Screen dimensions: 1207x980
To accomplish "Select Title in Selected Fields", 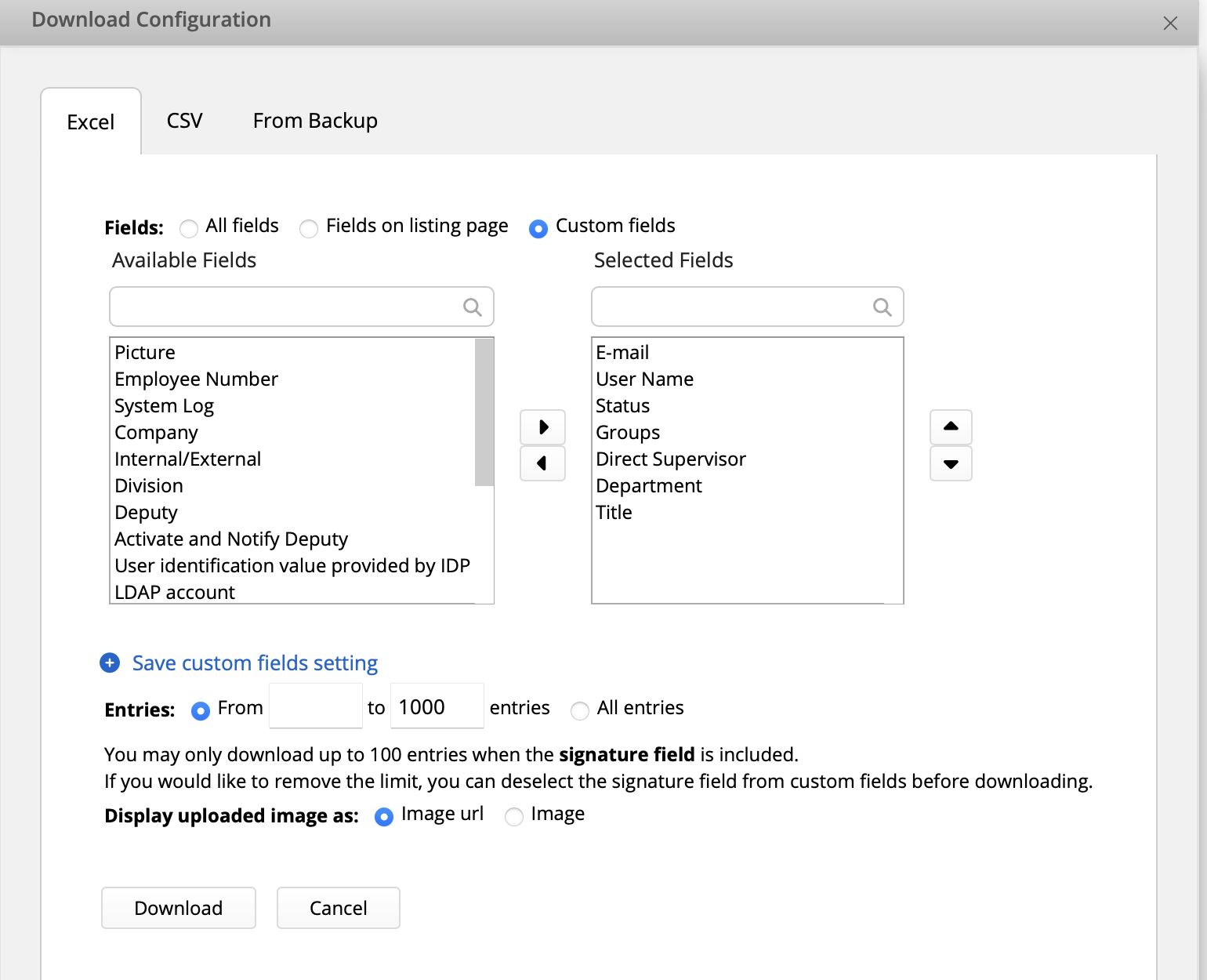I will click(x=748, y=512).
